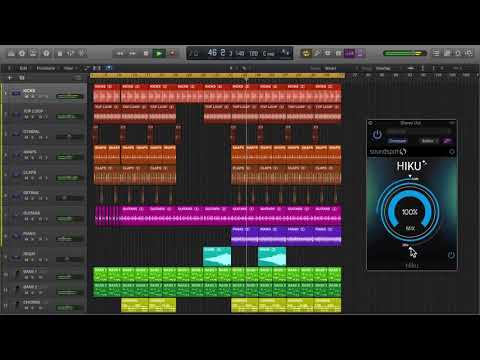Select the second RISER audio region
The height and width of the screenshot is (360, 480).
[x=272, y=257]
